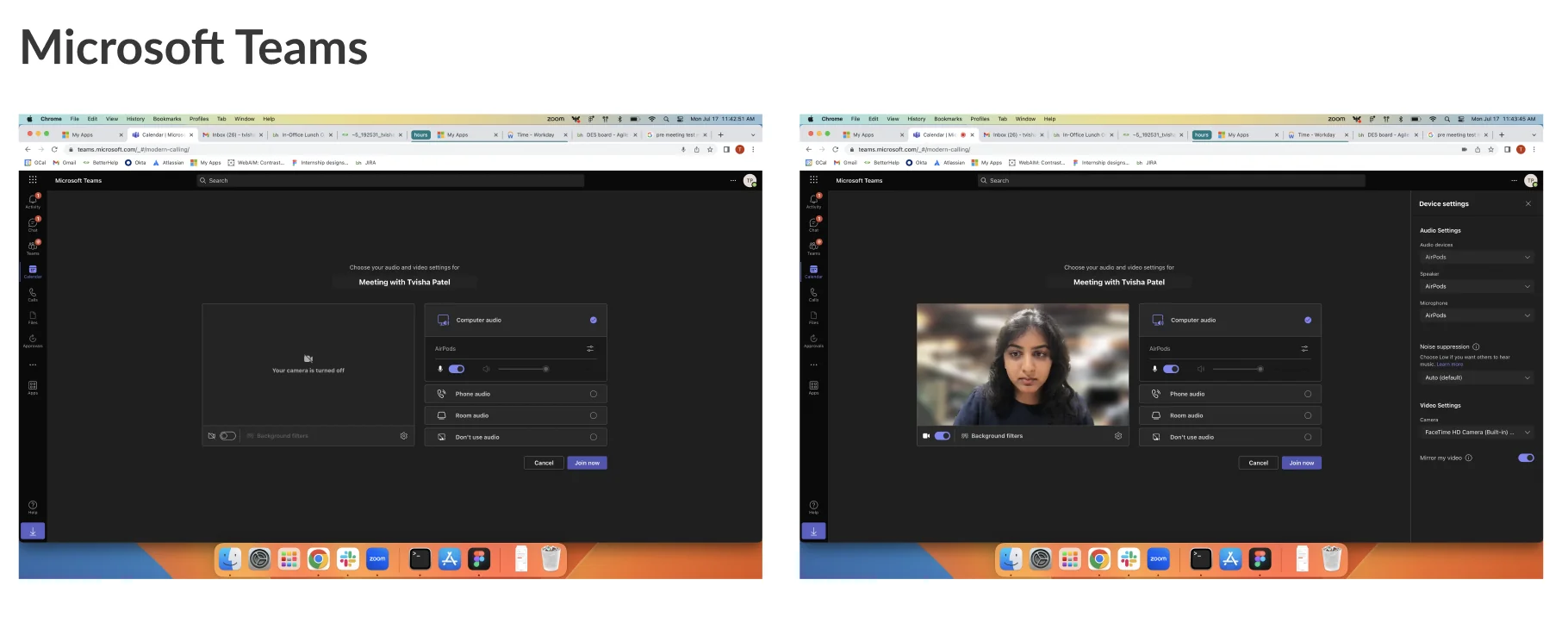Open Background filters in right screenshot
This screenshot has width=1568, height=617.
pyautogui.click(x=992, y=436)
